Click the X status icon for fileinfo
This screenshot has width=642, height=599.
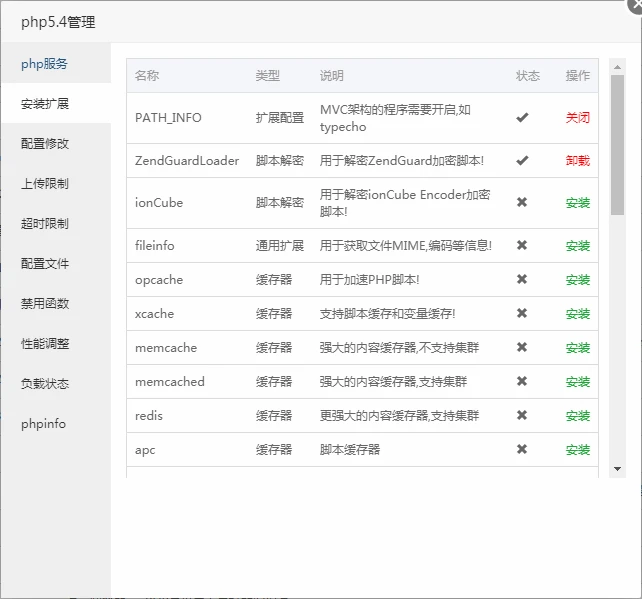pyautogui.click(x=521, y=246)
